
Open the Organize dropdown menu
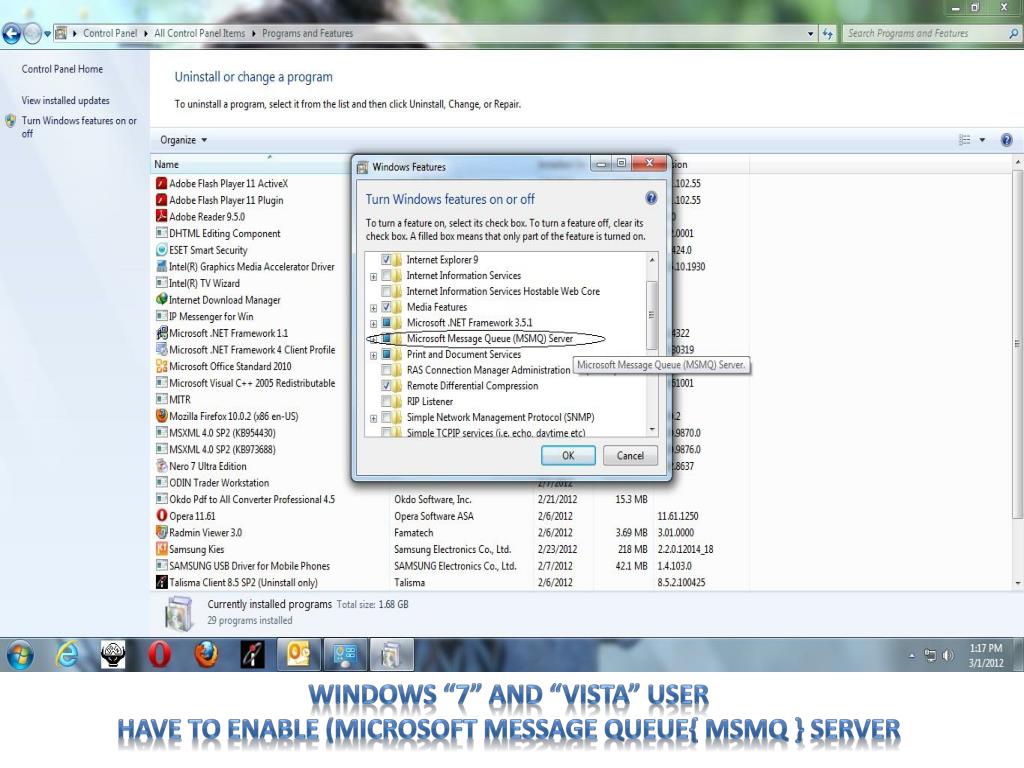tap(184, 140)
